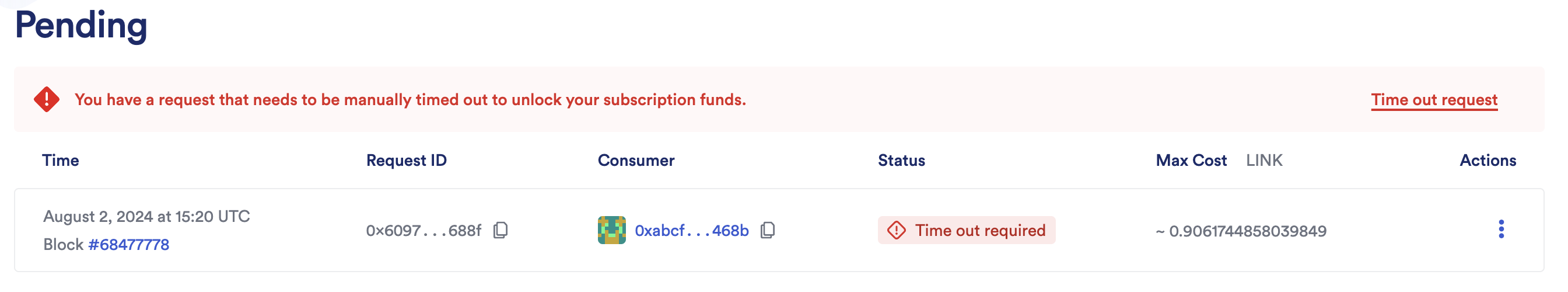Click the Request ID column header
Screen dimensions: 1568x292
pos(406,161)
